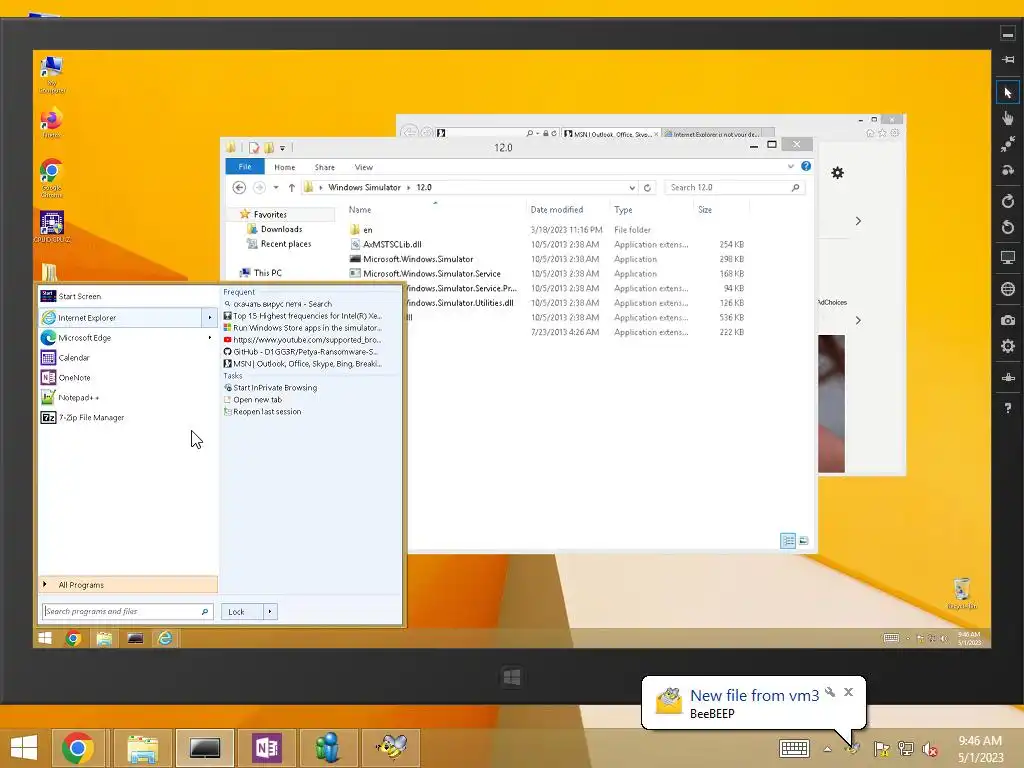
Task: Click the Lock button
Action: 242,611
